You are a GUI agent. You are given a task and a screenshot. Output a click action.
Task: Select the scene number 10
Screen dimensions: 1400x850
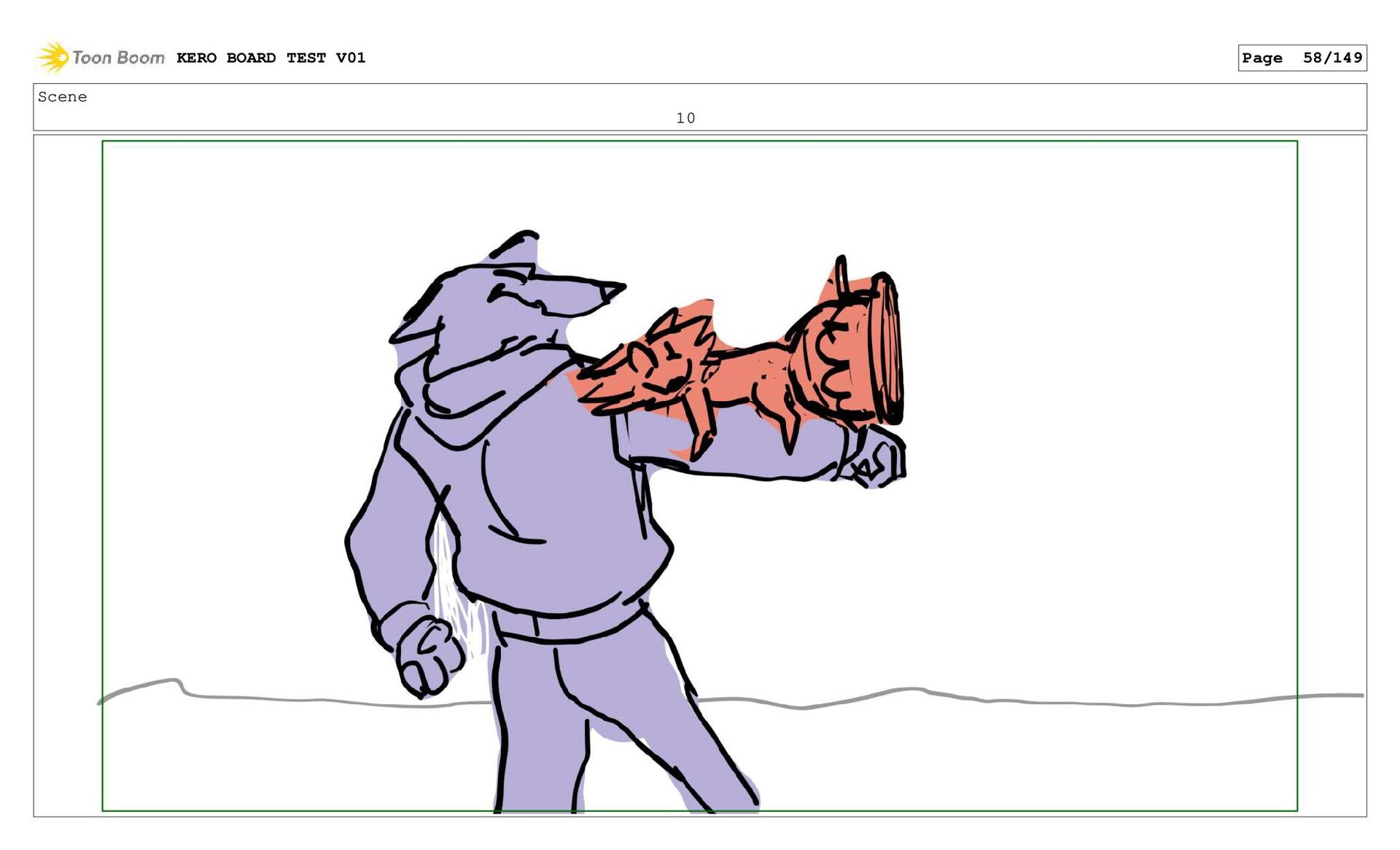coord(685,118)
